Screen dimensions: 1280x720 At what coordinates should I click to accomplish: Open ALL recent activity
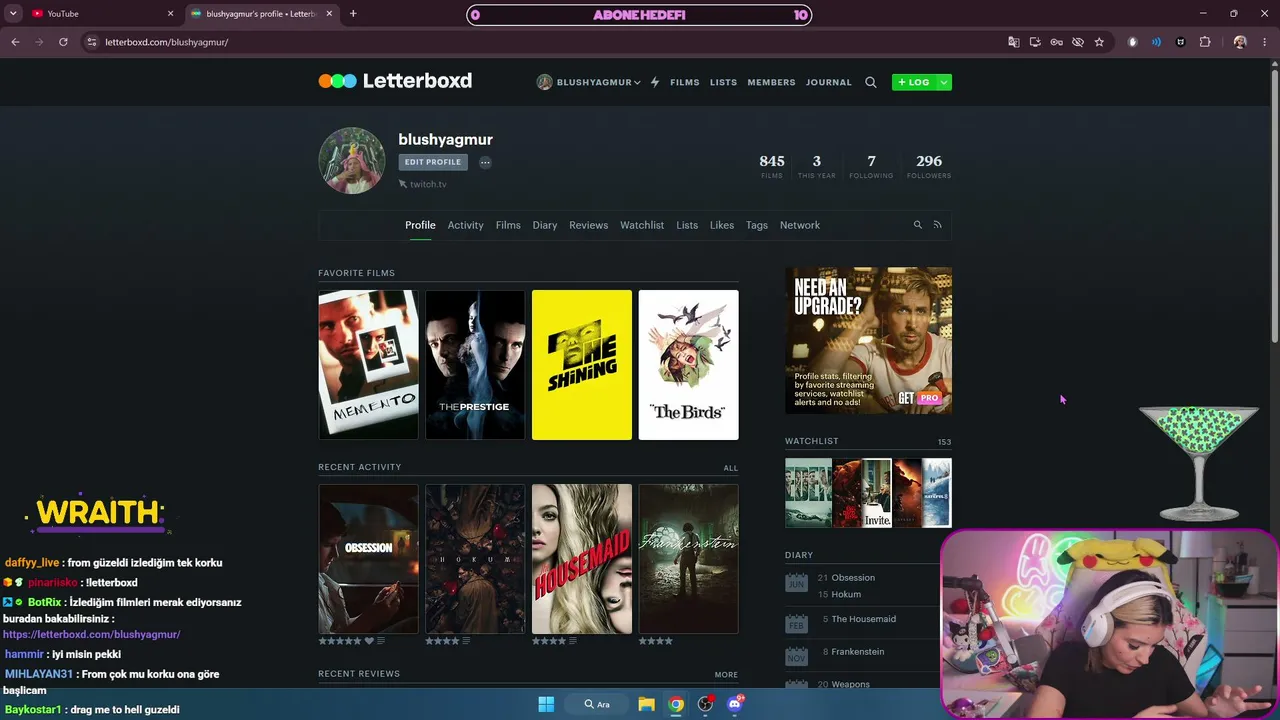(x=731, y=468)
